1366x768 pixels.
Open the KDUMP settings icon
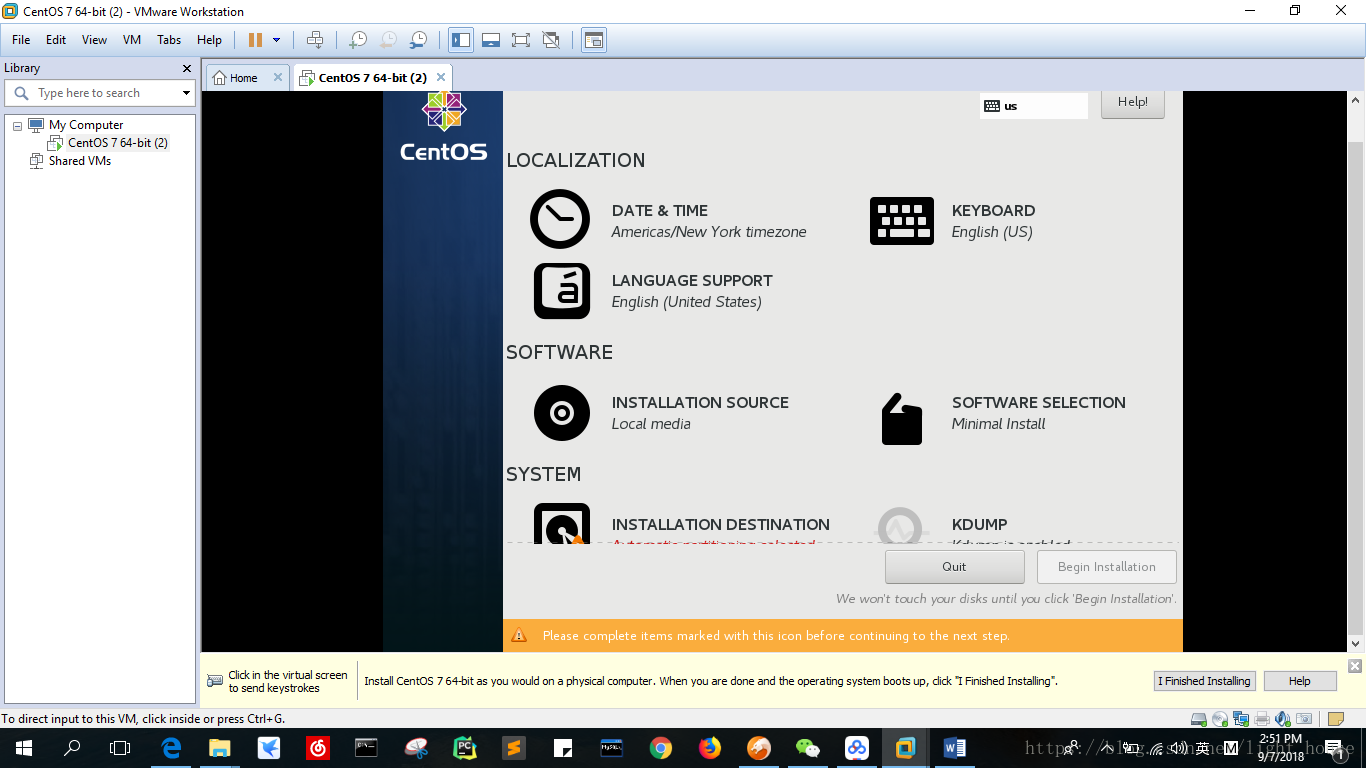click(902, 525)
